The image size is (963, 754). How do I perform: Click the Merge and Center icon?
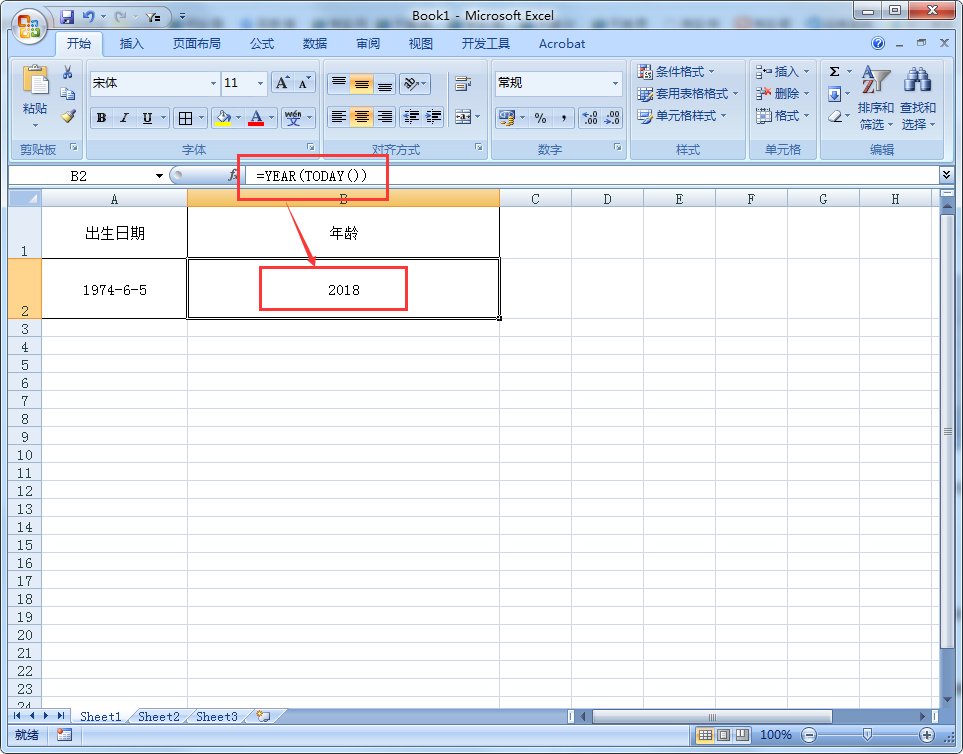point(462,117)
